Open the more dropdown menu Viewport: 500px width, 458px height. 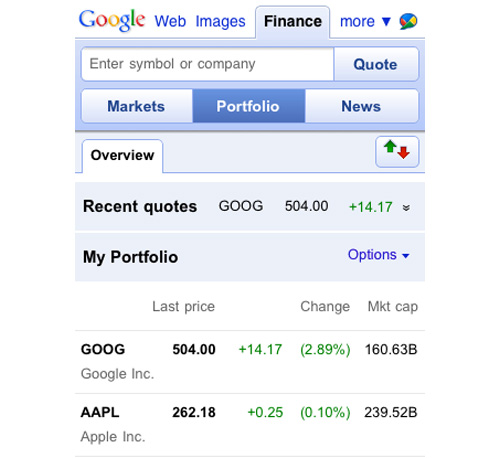click(365, 22)
